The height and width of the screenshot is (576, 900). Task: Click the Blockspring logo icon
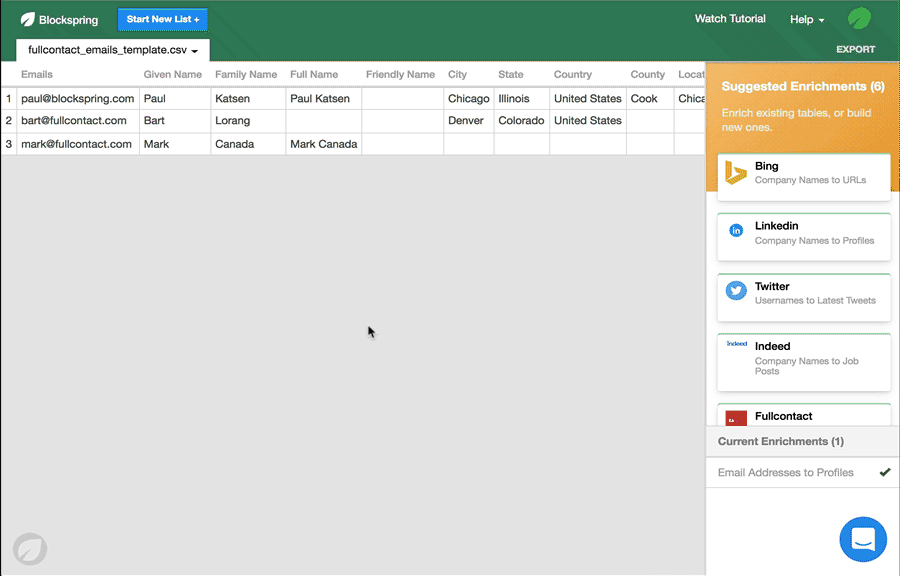(25, 19)
